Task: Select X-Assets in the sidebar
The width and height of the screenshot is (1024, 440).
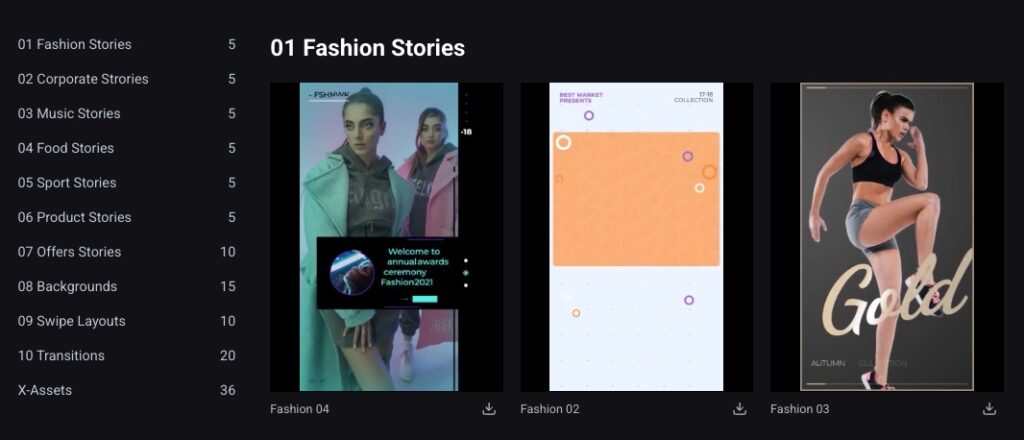Action: coord(45,390)
